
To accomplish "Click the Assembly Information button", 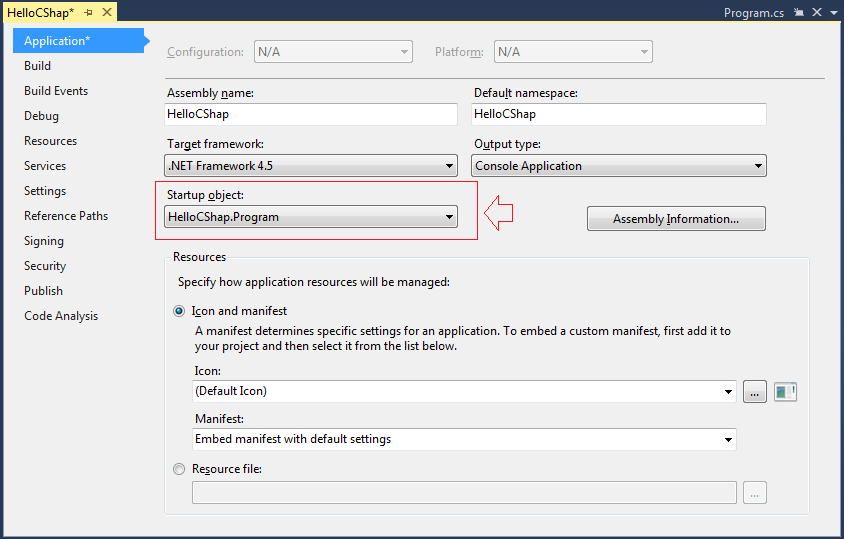I will pos(676,219).
